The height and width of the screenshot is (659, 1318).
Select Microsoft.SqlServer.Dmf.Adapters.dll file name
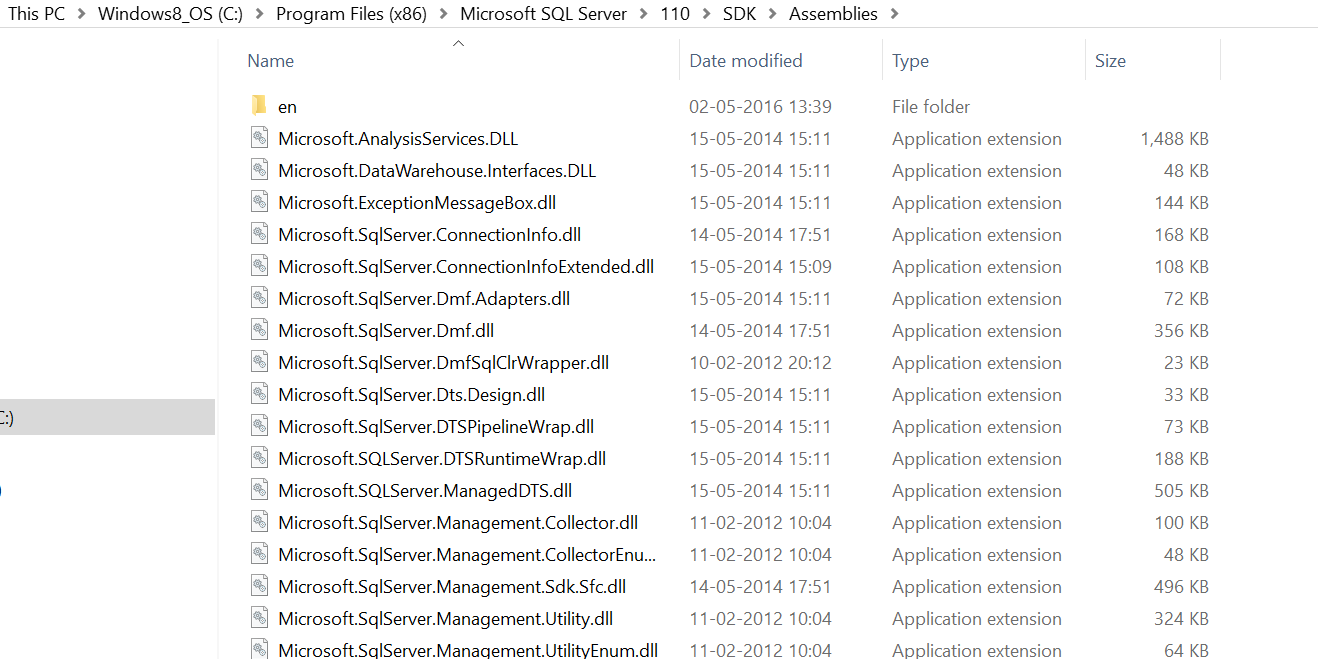(x=424, y=299)
